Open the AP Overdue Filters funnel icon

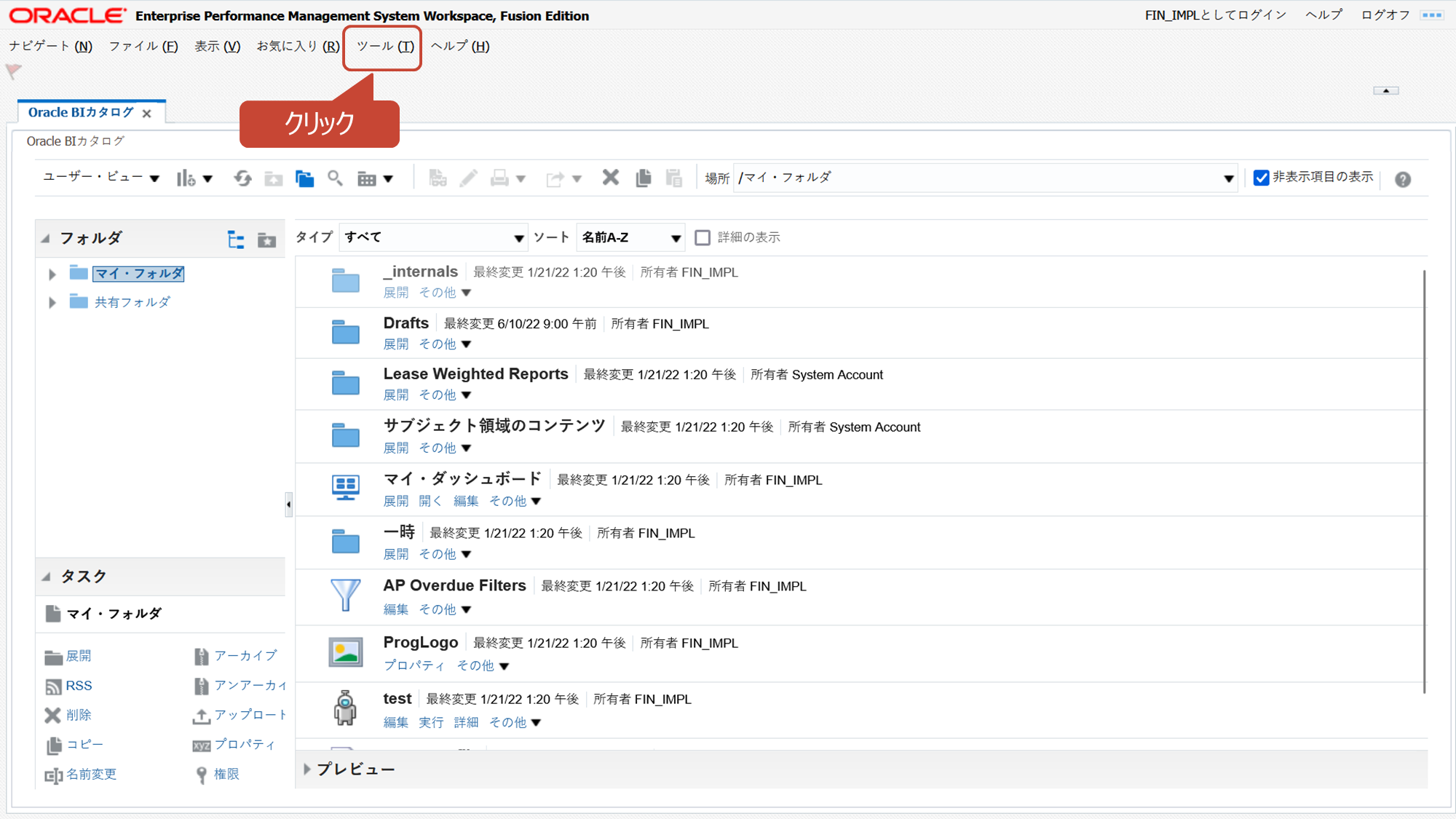coord(345,595)
